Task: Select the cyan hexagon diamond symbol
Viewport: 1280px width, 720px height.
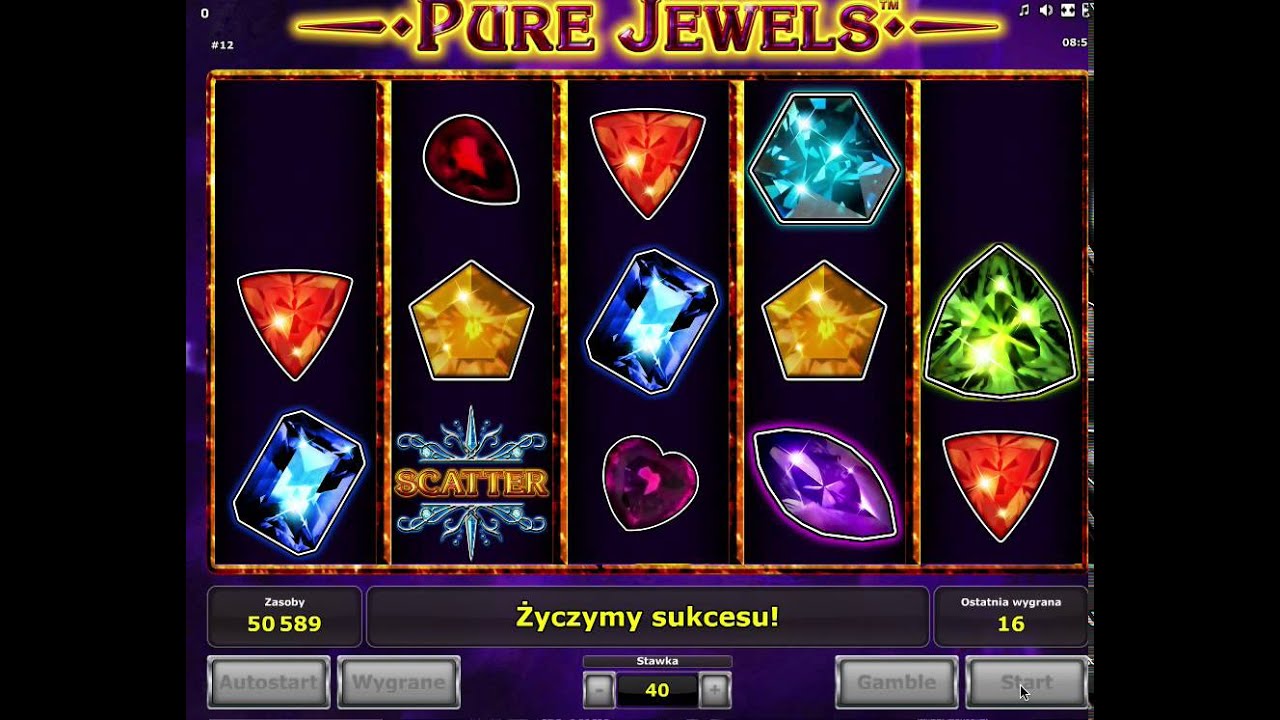Action: 825,158
